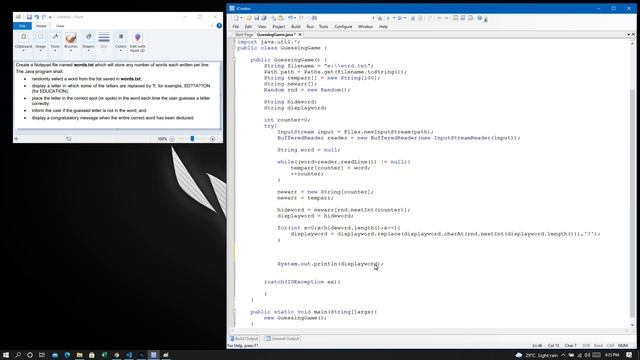Image resolution: width=640 pixels, height=360 pixels.
Task: Open Paint File tab
Action: point(22,26)
